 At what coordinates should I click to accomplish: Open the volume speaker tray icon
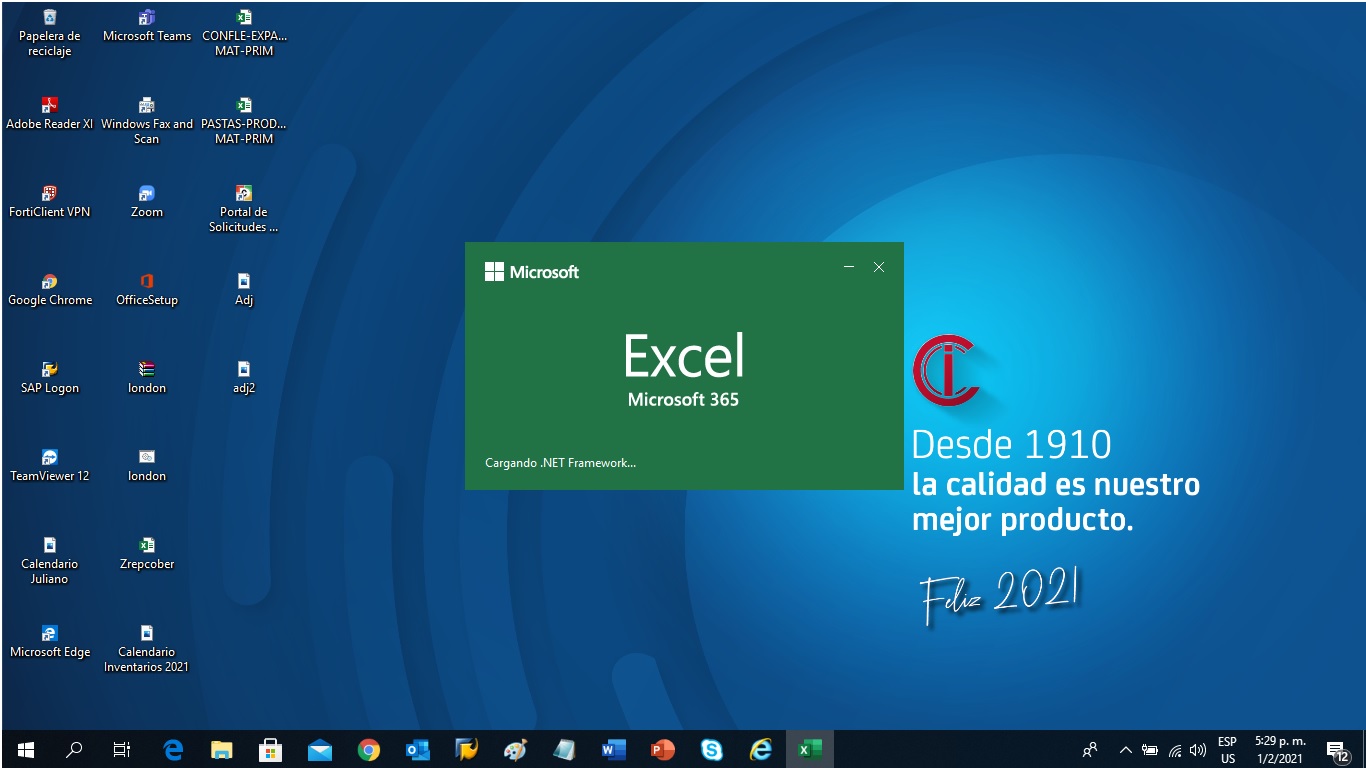tap(1198, 750)
